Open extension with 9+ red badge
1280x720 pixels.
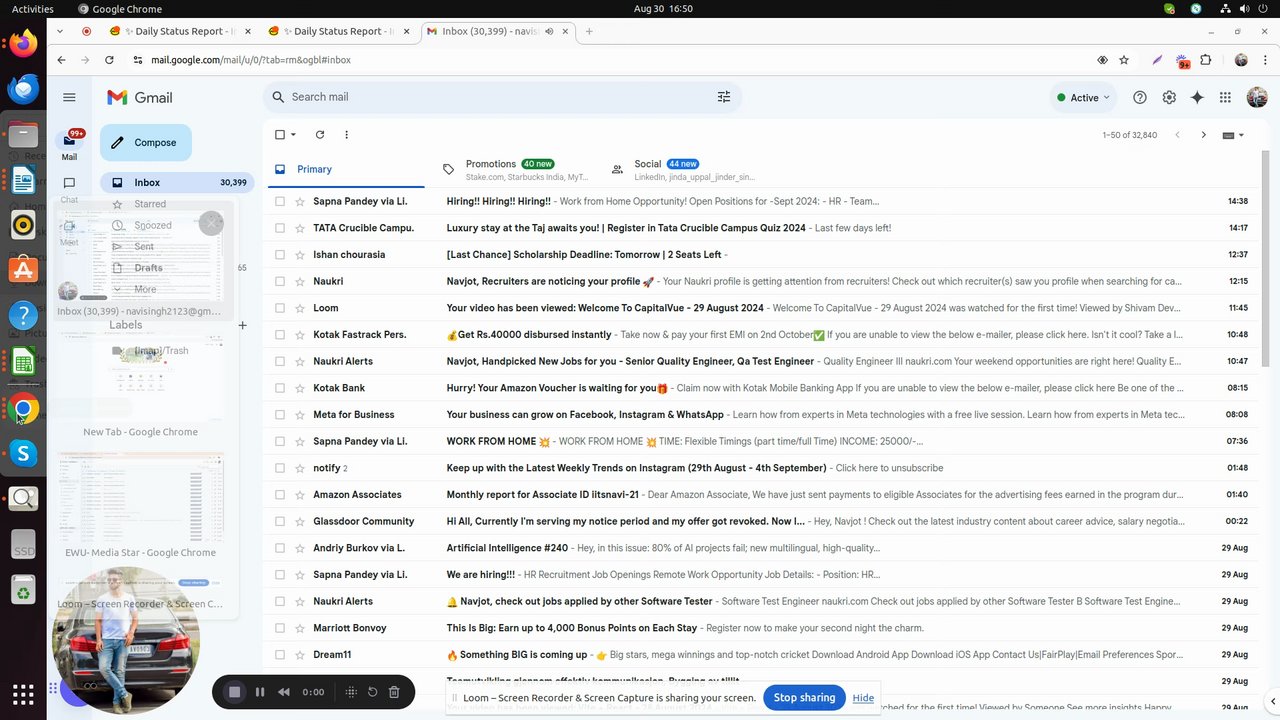[x=1183, y=61]
